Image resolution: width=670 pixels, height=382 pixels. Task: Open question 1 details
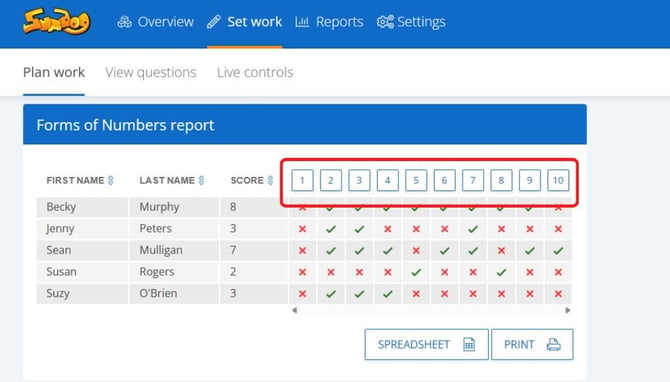tap(302, 180)
